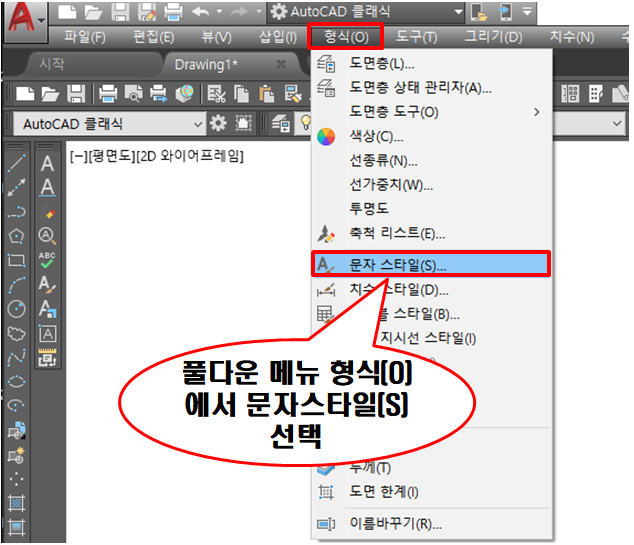Select the Polyline tool
The height and width of the screenshot is (545, 634).
(x=16, y=212)
